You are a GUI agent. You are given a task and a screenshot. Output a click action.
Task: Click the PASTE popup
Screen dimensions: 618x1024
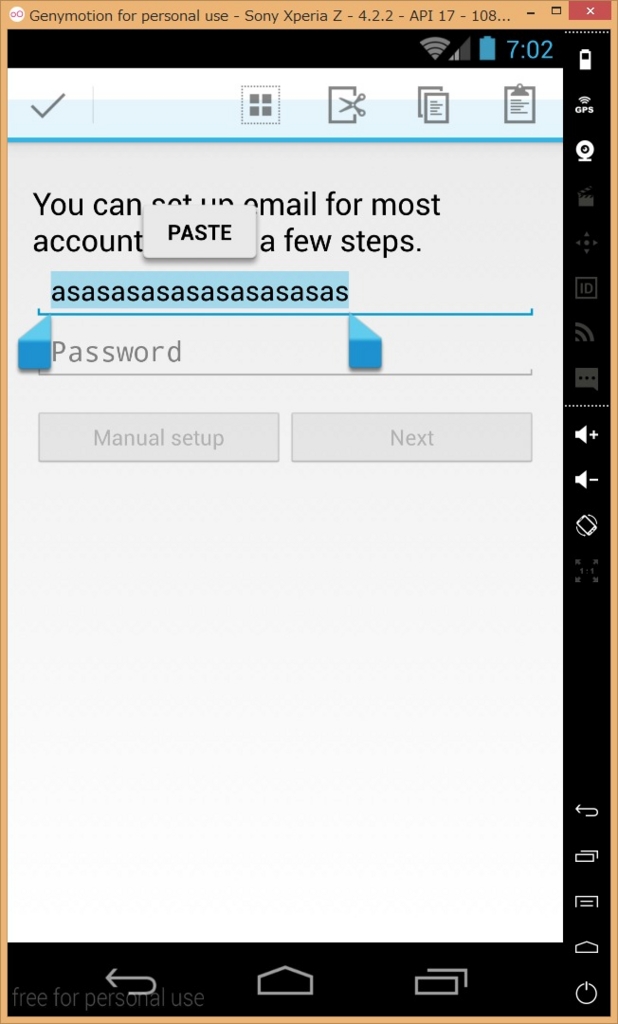click(199, 232)
